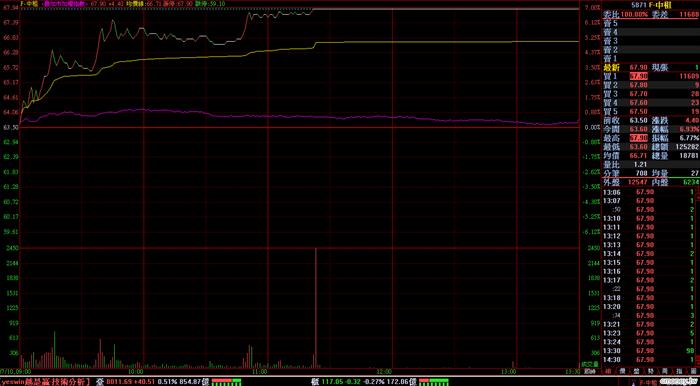Select the 13:17 tick row
The height and width of the screenshot is (386, 700).
pos(650,280)
